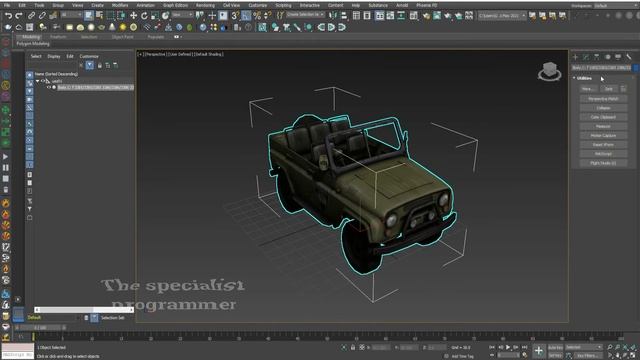Click the Motion Capture utility button
Screen dimensions: 640x360
click(x=603, y=136)
